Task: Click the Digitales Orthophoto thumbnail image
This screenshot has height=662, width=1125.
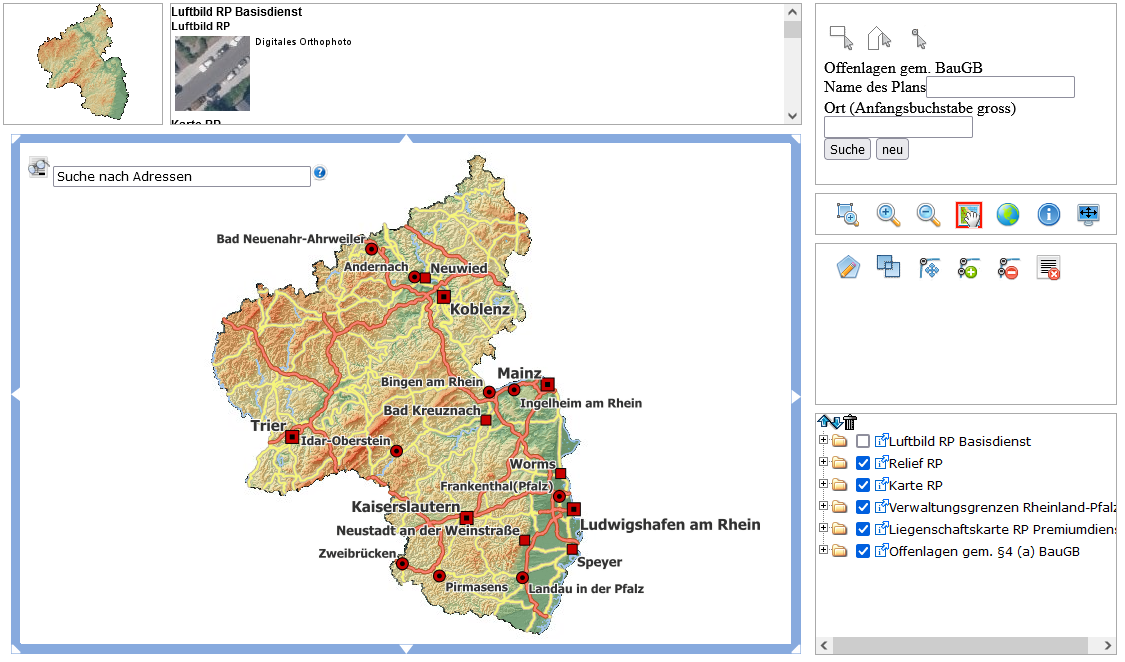Action: click(212, 73)
